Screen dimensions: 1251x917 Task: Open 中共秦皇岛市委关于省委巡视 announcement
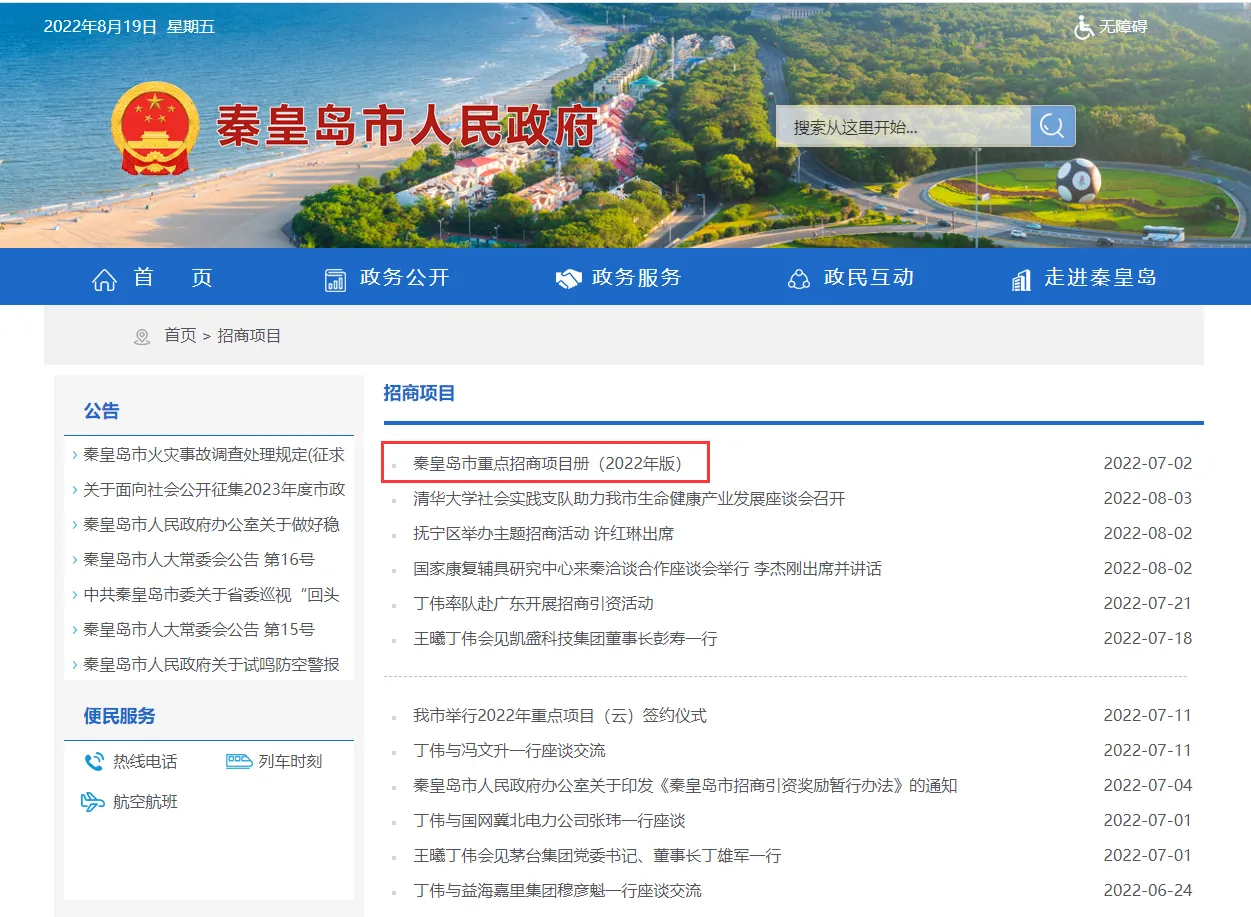click(211, 595)
